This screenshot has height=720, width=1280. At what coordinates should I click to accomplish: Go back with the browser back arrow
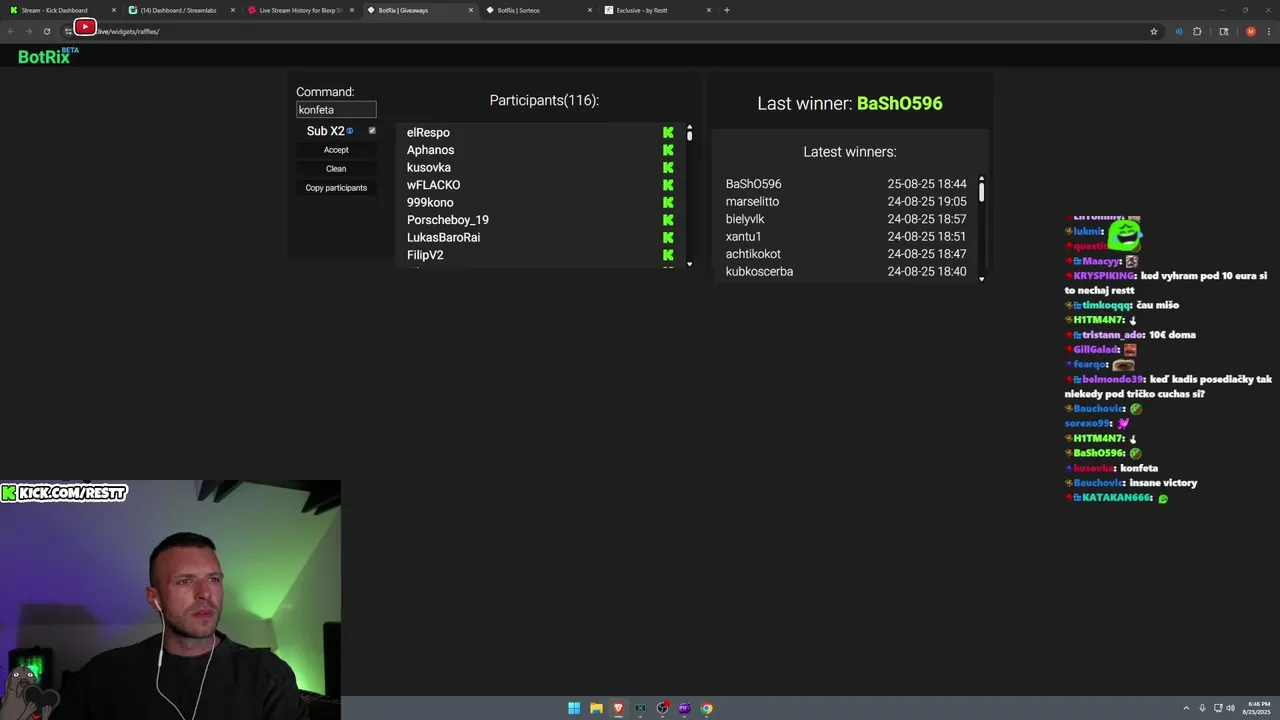tap(11, 31)
